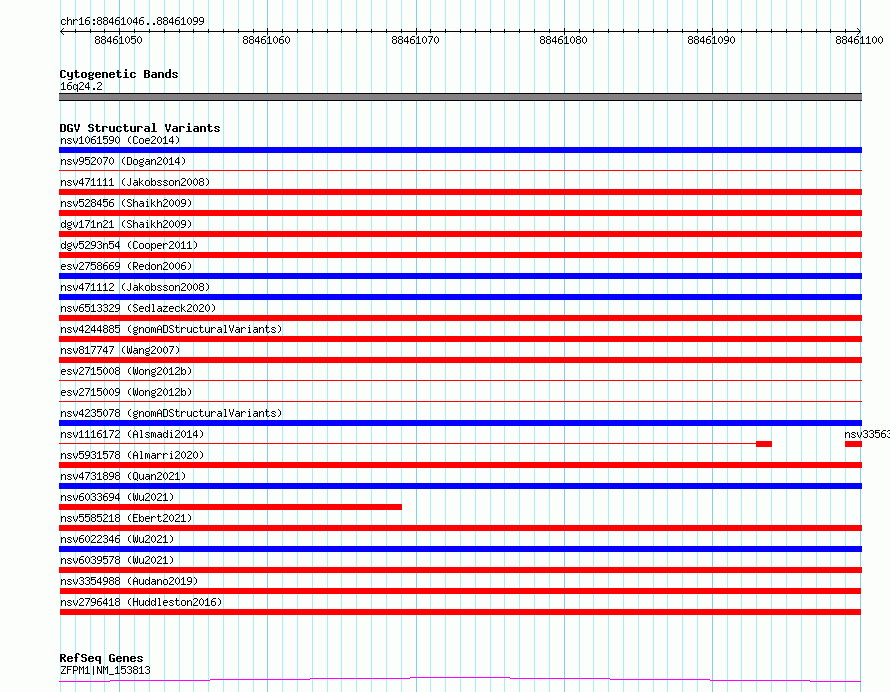
Task: Click the blue bar under esv2758669 (Redon2006)
Action: tap(460, 276)
